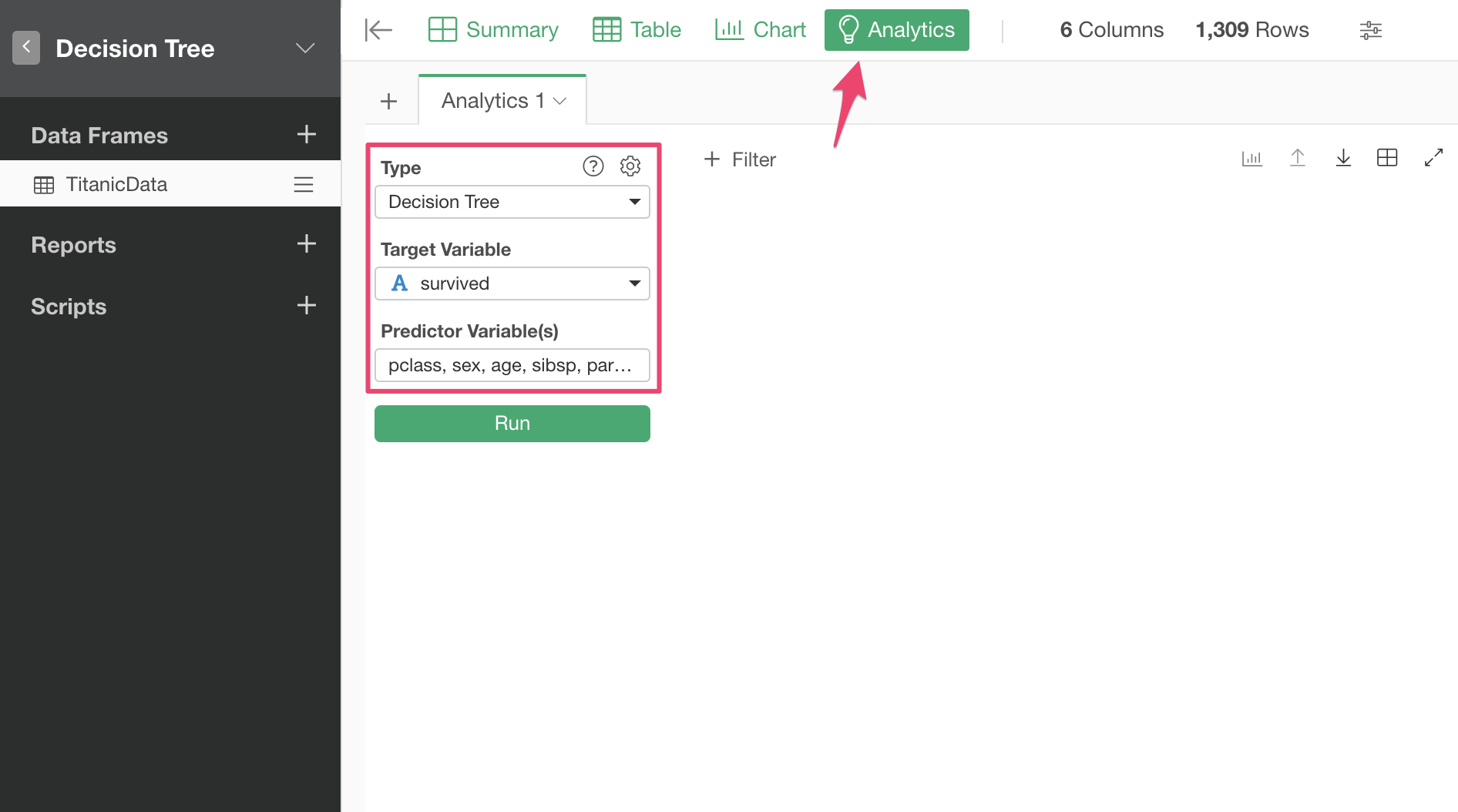Click the back arrow beside Decision Tree
Image resolution: width=1458 pixels, height=812 pixels.
click(26, 48)
